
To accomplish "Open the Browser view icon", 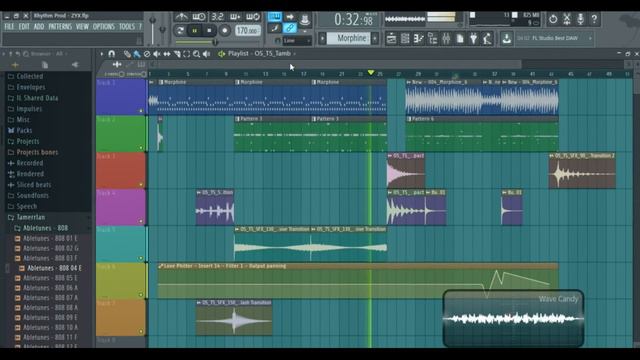I will click(433, 39).
